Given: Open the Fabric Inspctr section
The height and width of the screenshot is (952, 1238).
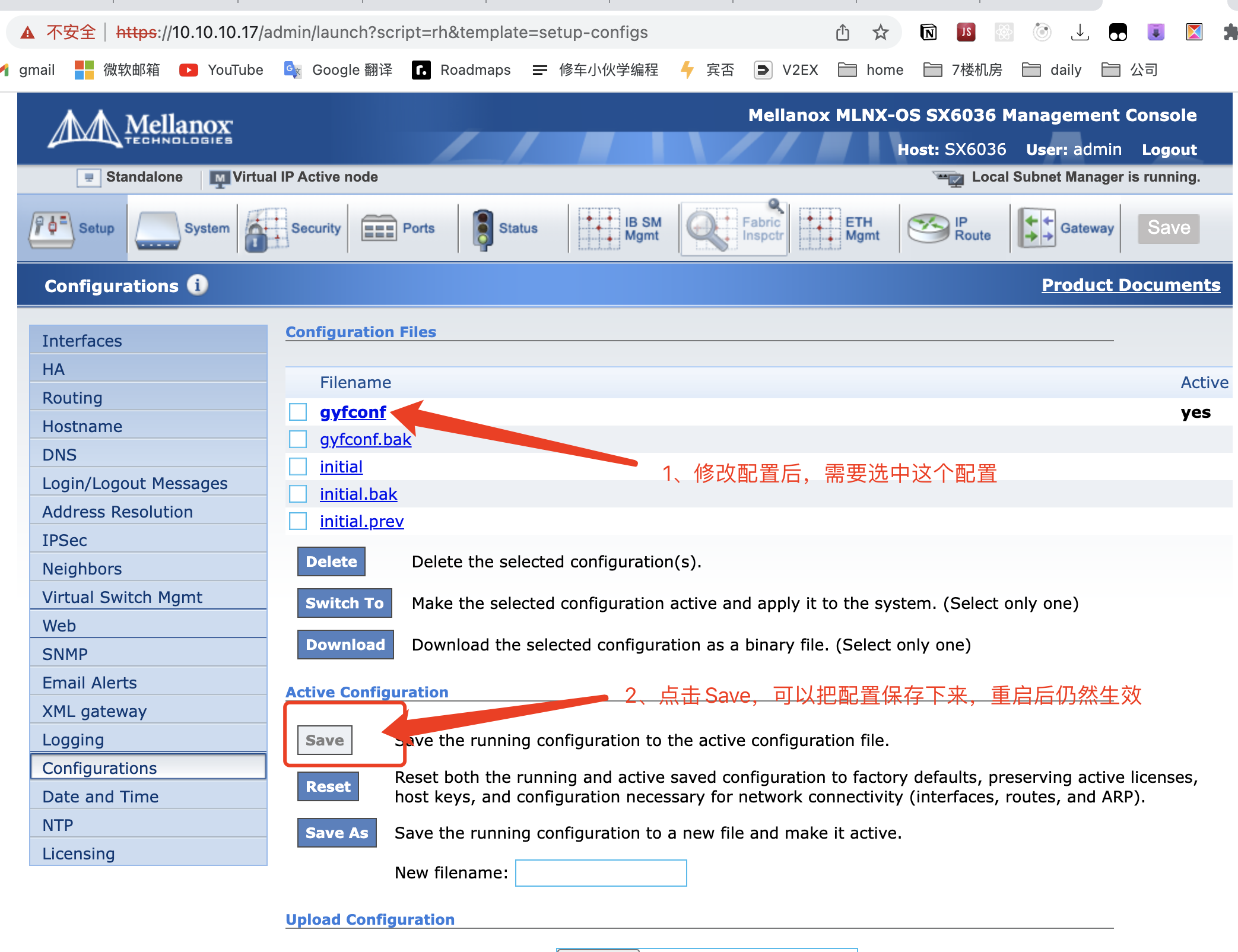Looking at the screenshot, I should 734,229.
